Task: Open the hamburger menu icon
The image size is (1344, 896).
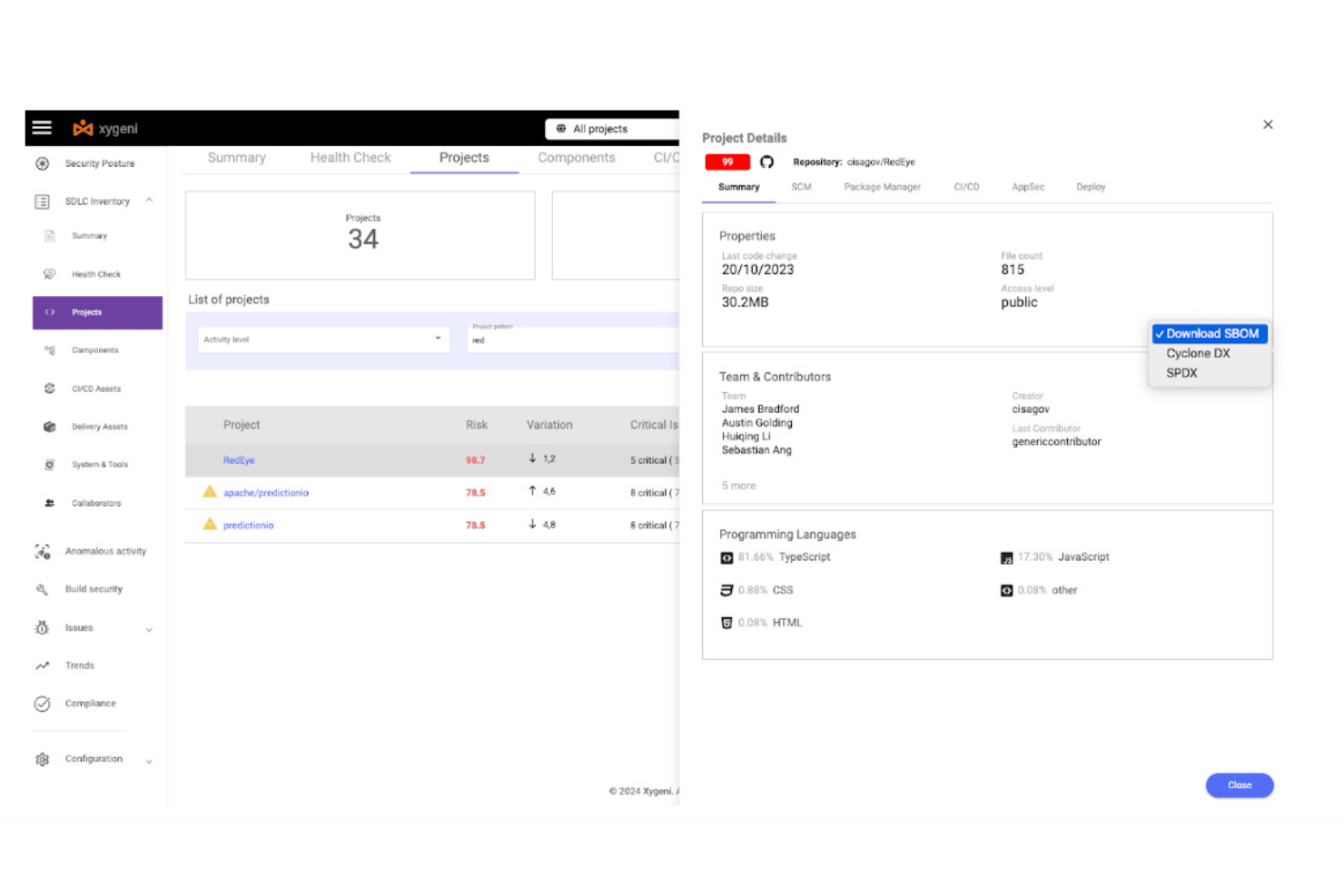Action: (42, 128)
